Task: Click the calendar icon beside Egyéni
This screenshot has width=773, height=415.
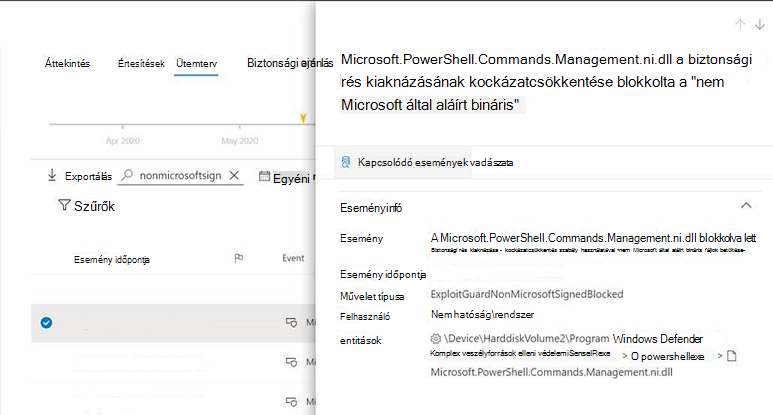Action: [x=265, y=176]
